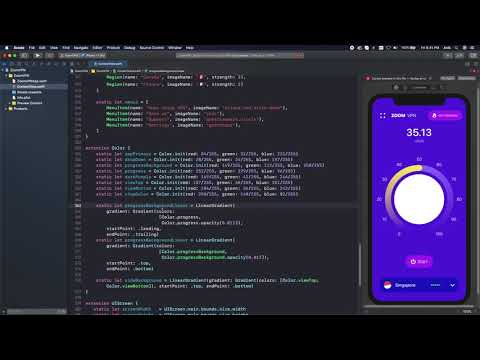Click the editor options button below toolbar

(467, 64)
